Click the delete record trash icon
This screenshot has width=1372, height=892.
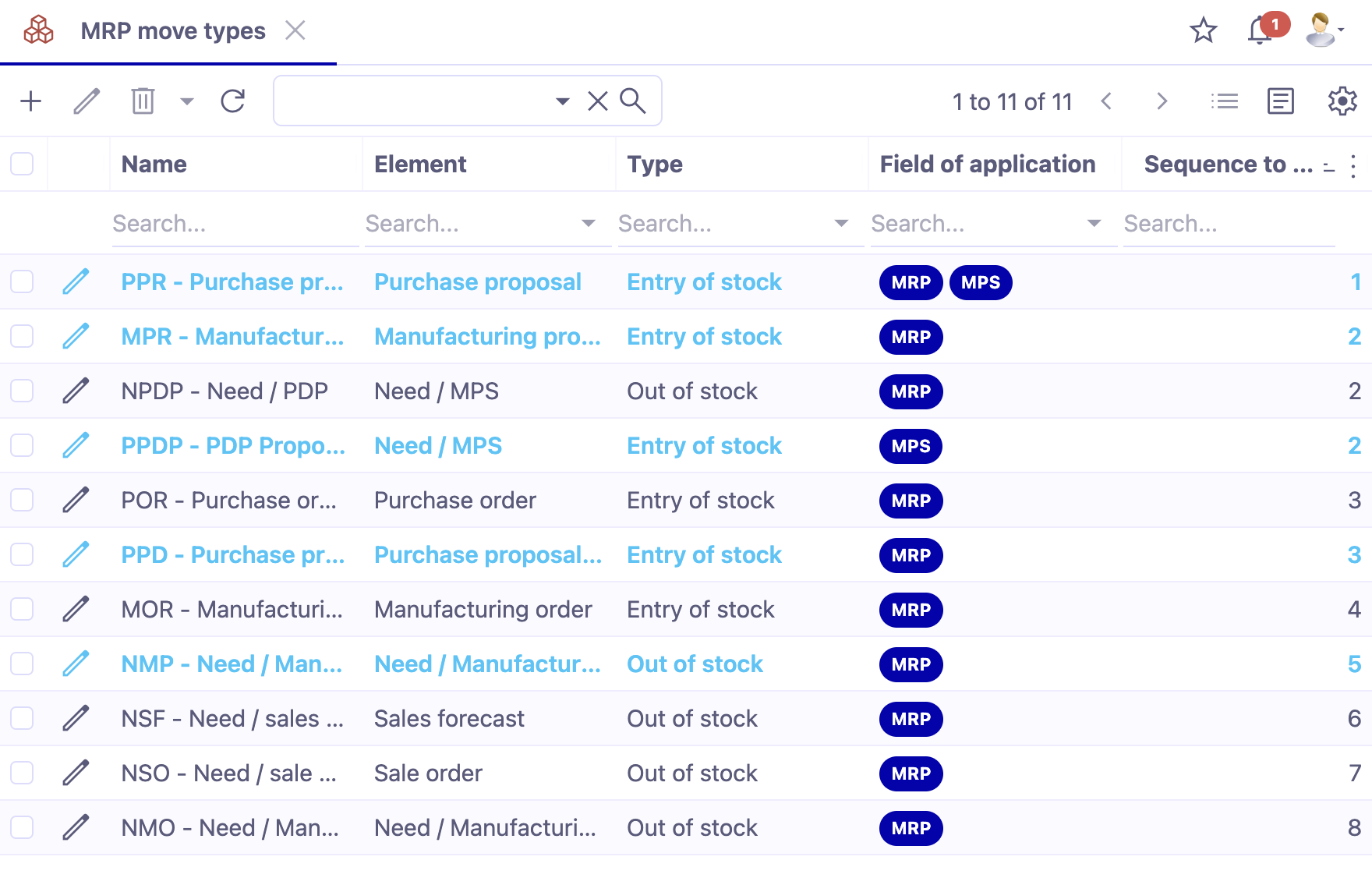[142, 101]
